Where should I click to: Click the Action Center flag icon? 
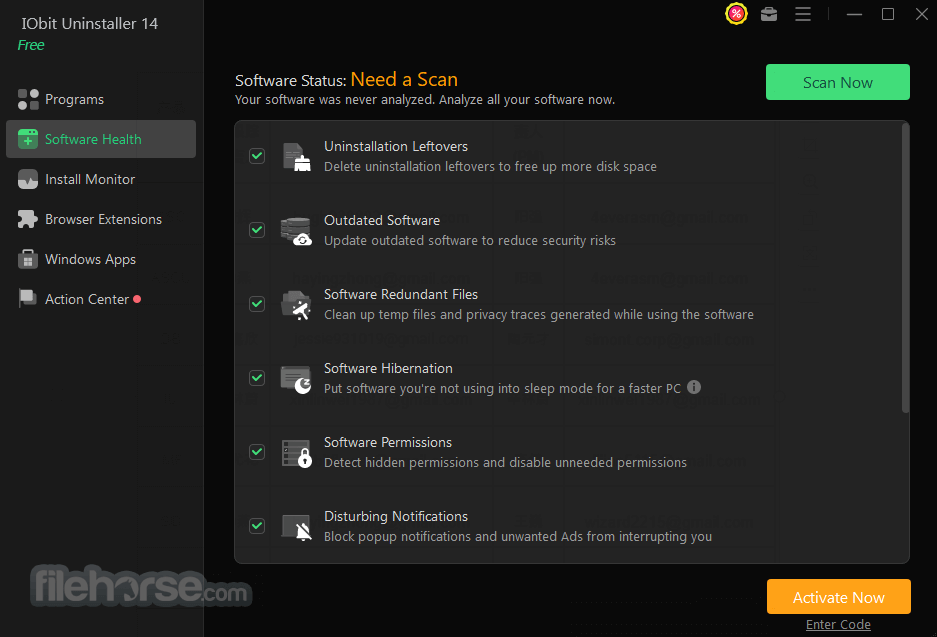tap(27, 298)
